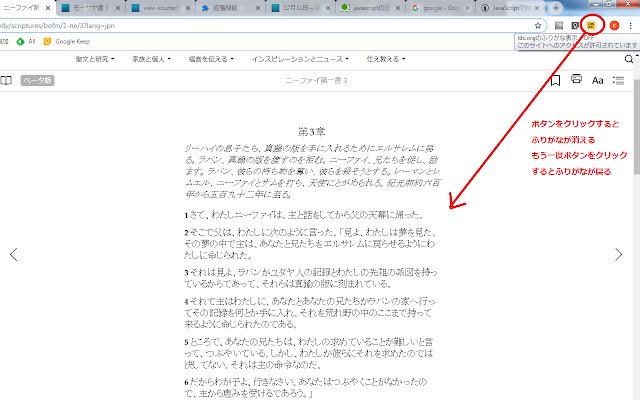Click verse 3 starting それは見よ
Image resolution: width=640 pixels, height=400 pixels.
311,278
